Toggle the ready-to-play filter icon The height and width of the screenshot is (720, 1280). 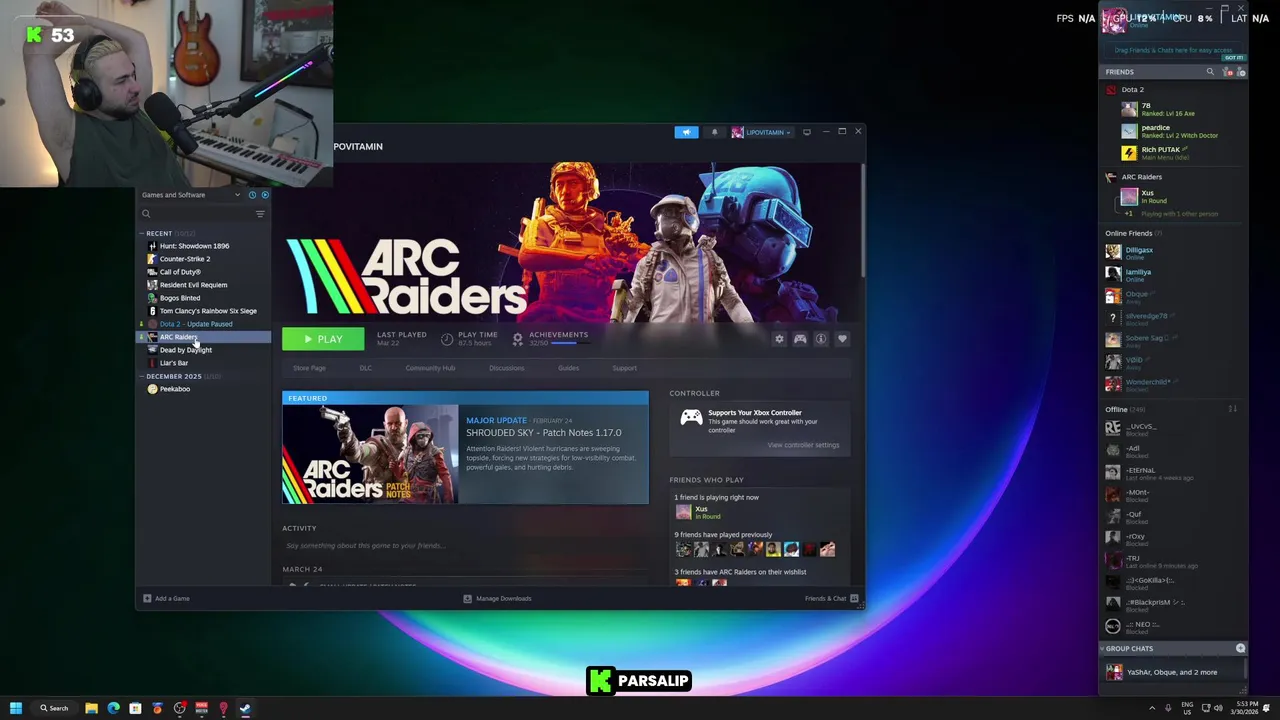point(265,195)
